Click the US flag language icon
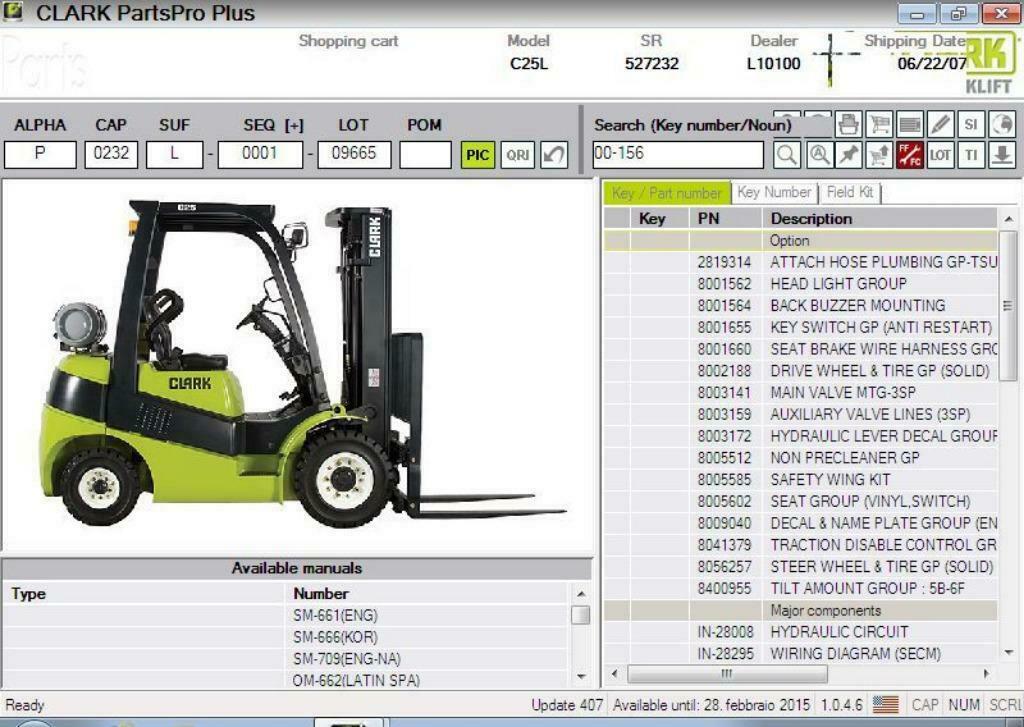1024x727 pixels. (886, 705)
